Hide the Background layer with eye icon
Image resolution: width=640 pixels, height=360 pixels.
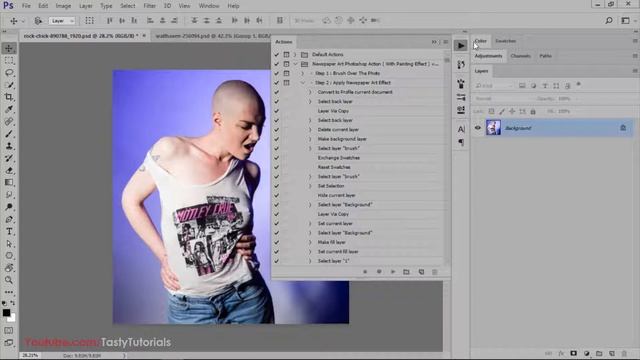478,128
